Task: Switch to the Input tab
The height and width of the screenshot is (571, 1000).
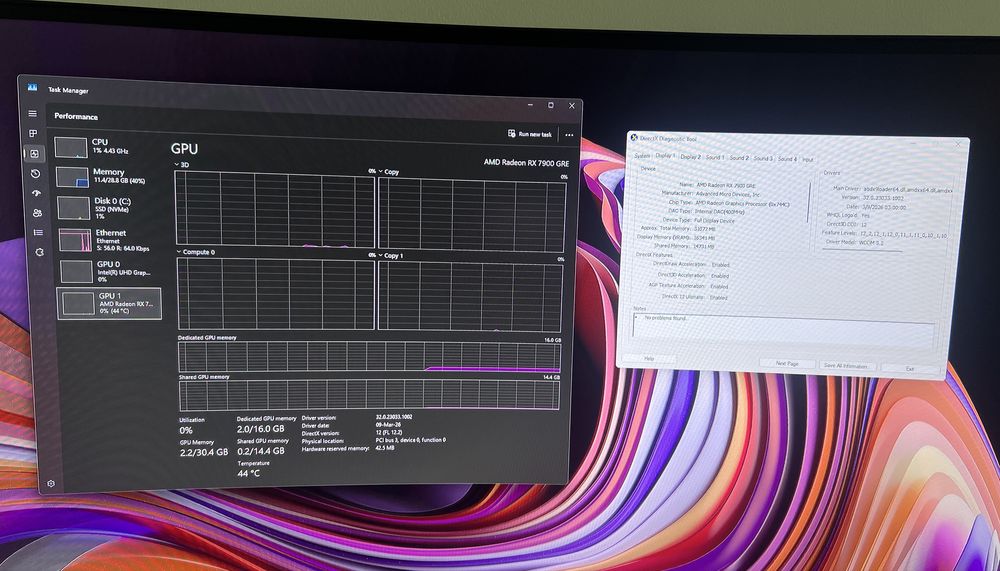Action: pyautogui.click(x=807, y=159)
